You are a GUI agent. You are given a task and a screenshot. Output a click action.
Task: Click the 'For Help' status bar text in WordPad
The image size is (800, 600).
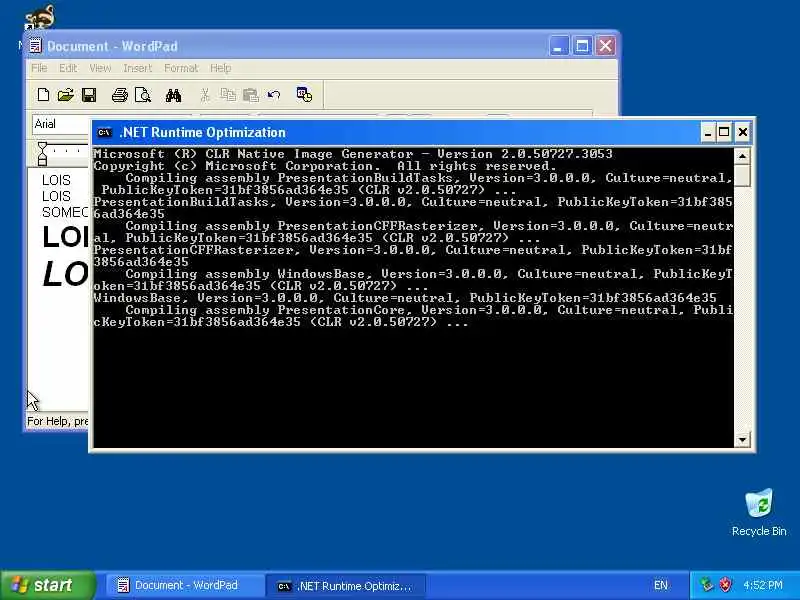(x=57, y=421)
